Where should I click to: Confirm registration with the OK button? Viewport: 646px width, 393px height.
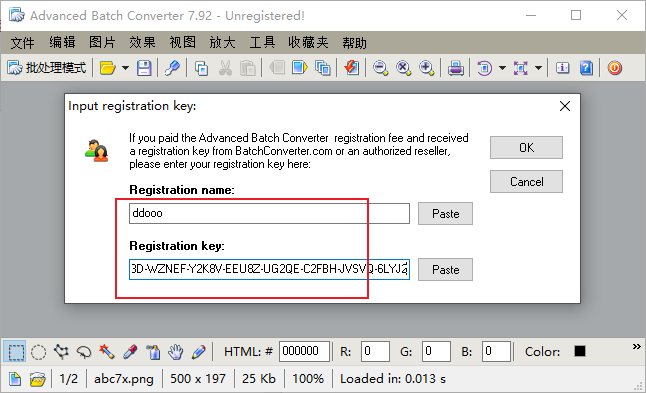pyautogui.click(x=526, y=147)
